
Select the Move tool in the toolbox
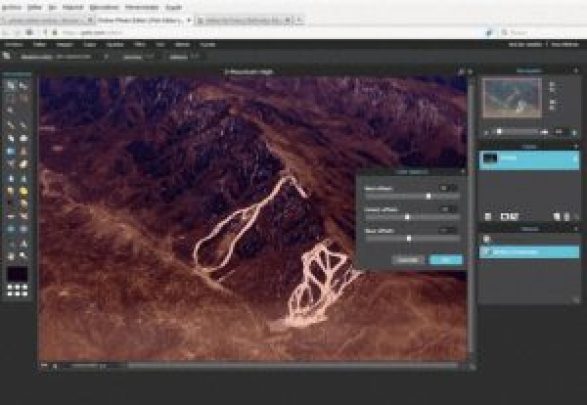24,85
